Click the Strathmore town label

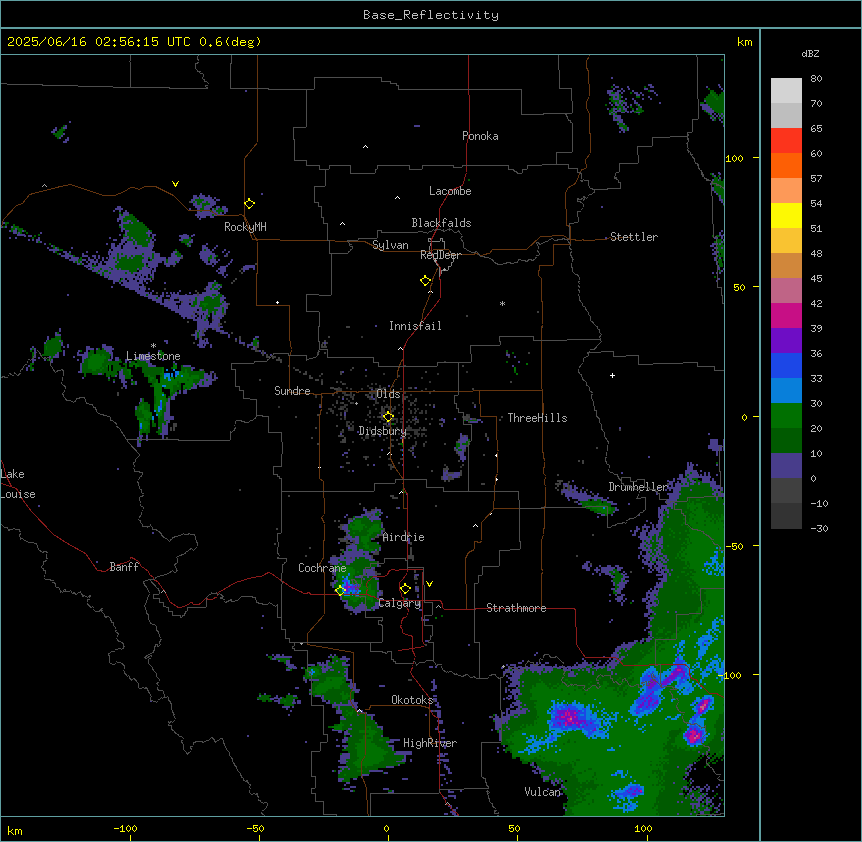pos(516,608)
